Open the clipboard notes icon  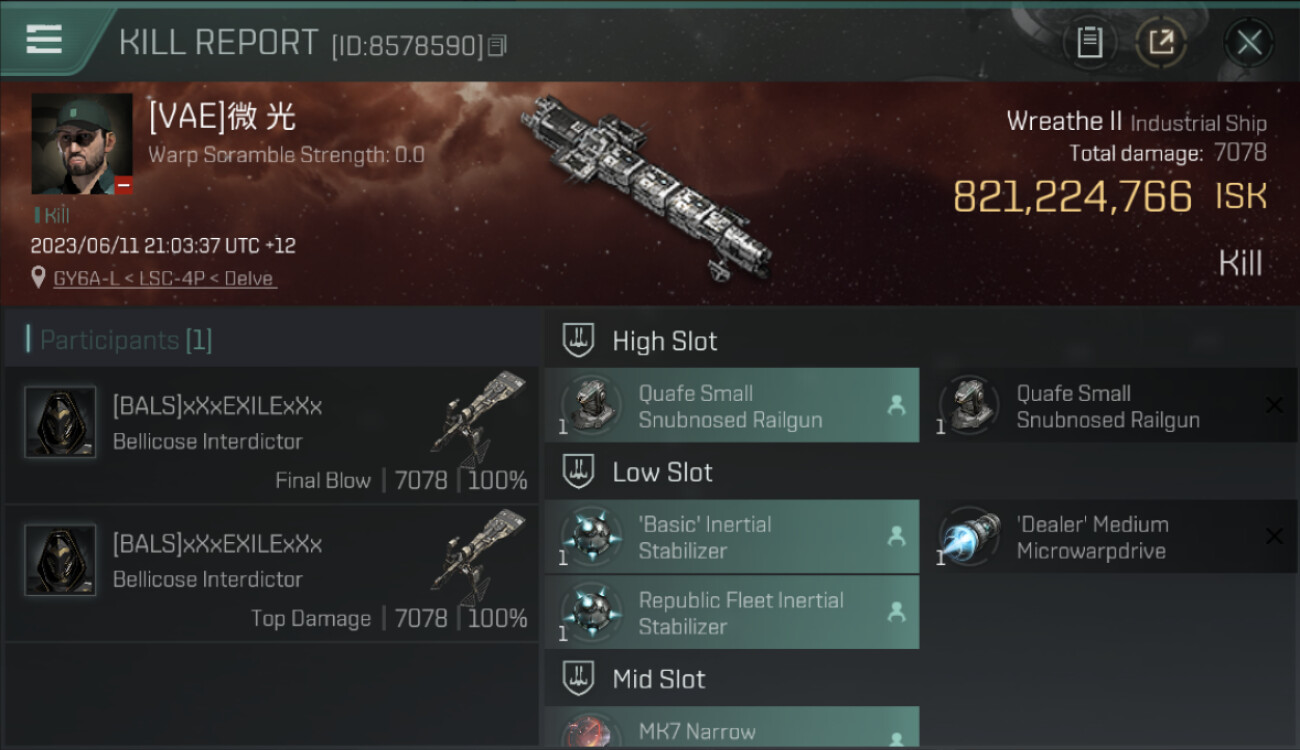1089,42
